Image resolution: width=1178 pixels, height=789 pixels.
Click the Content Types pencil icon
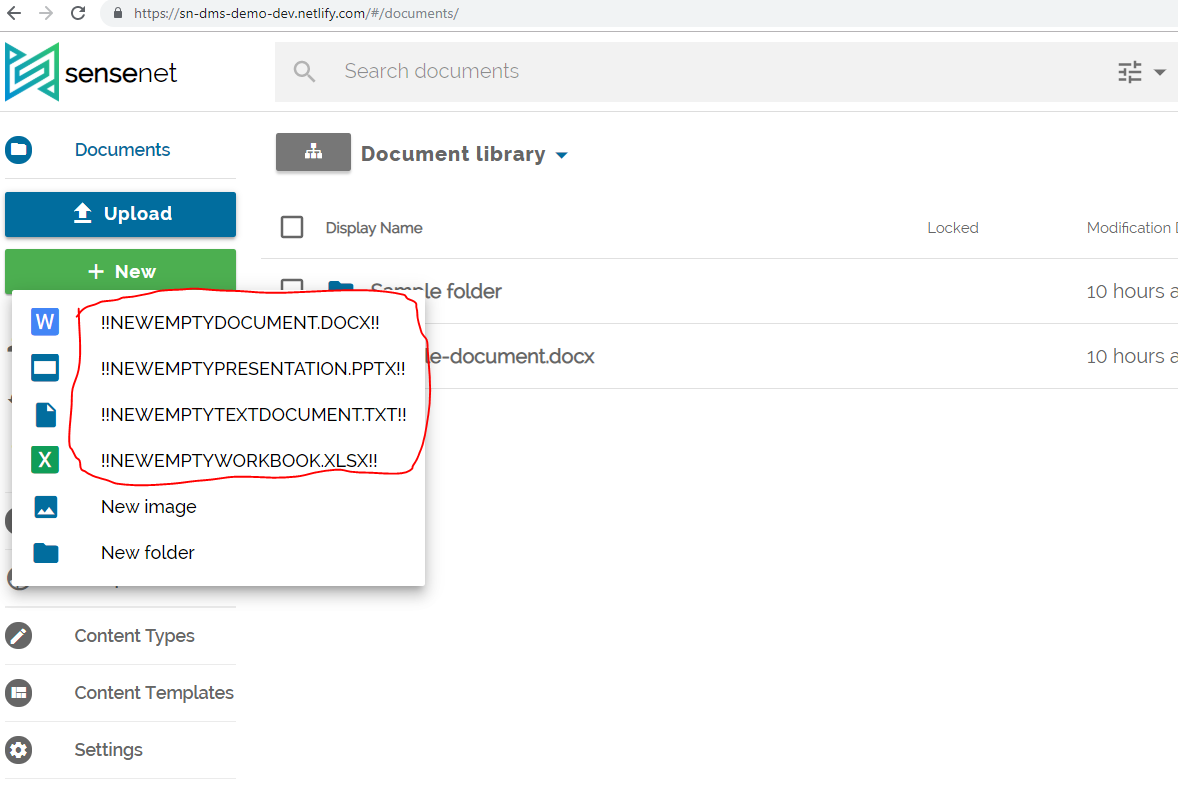click(x=18, y=635)
